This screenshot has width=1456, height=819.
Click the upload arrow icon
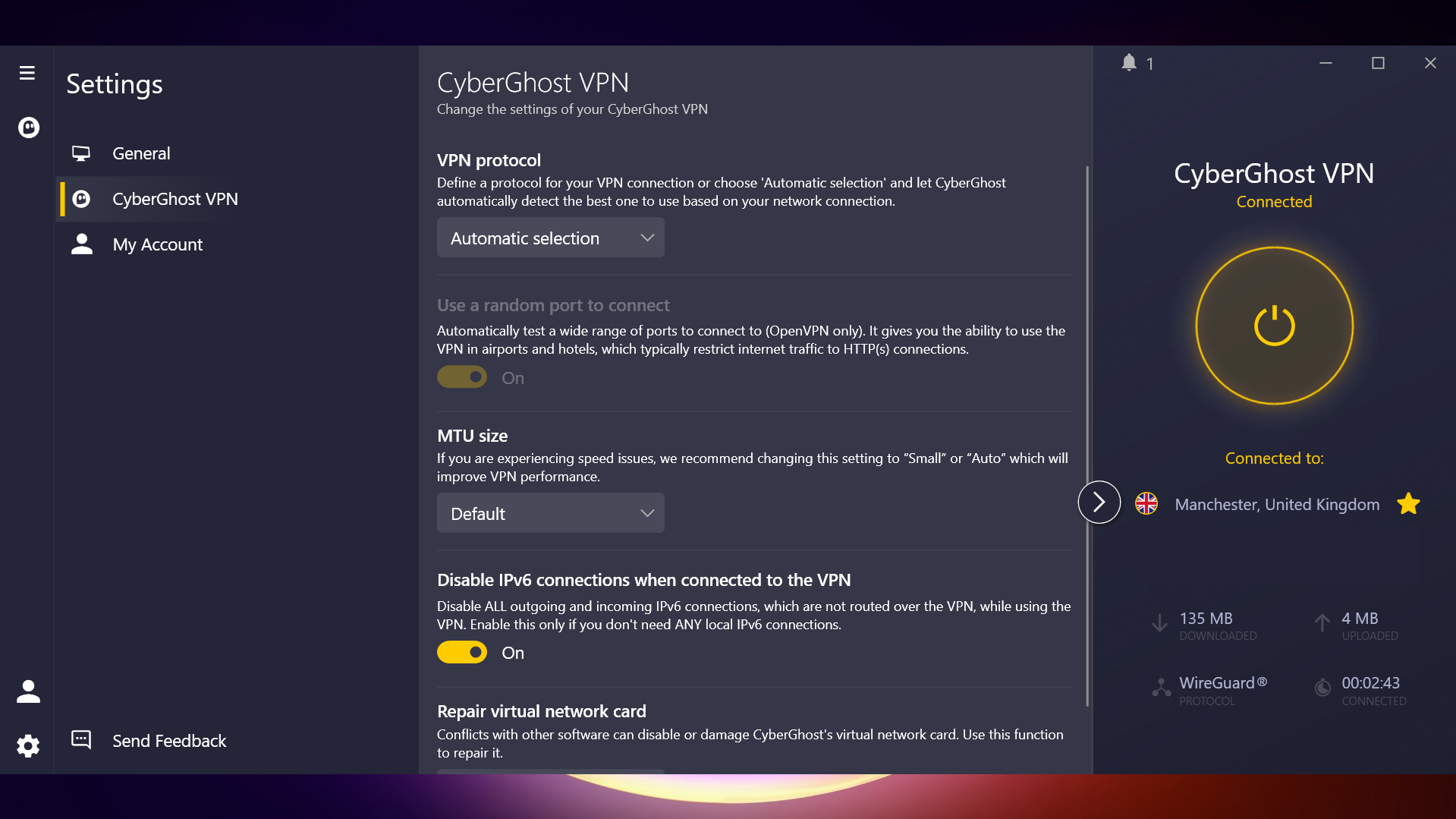pyautogui.click(x=1322, y=623)
